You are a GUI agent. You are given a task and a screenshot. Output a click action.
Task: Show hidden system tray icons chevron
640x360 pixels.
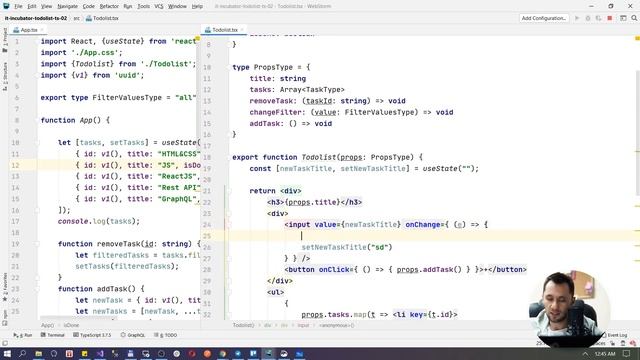585,354
